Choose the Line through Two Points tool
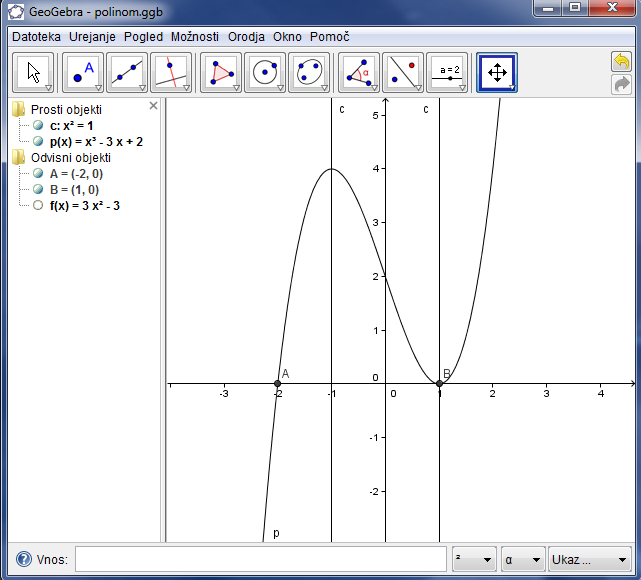The image size is (641, 580). pos(128,73)
